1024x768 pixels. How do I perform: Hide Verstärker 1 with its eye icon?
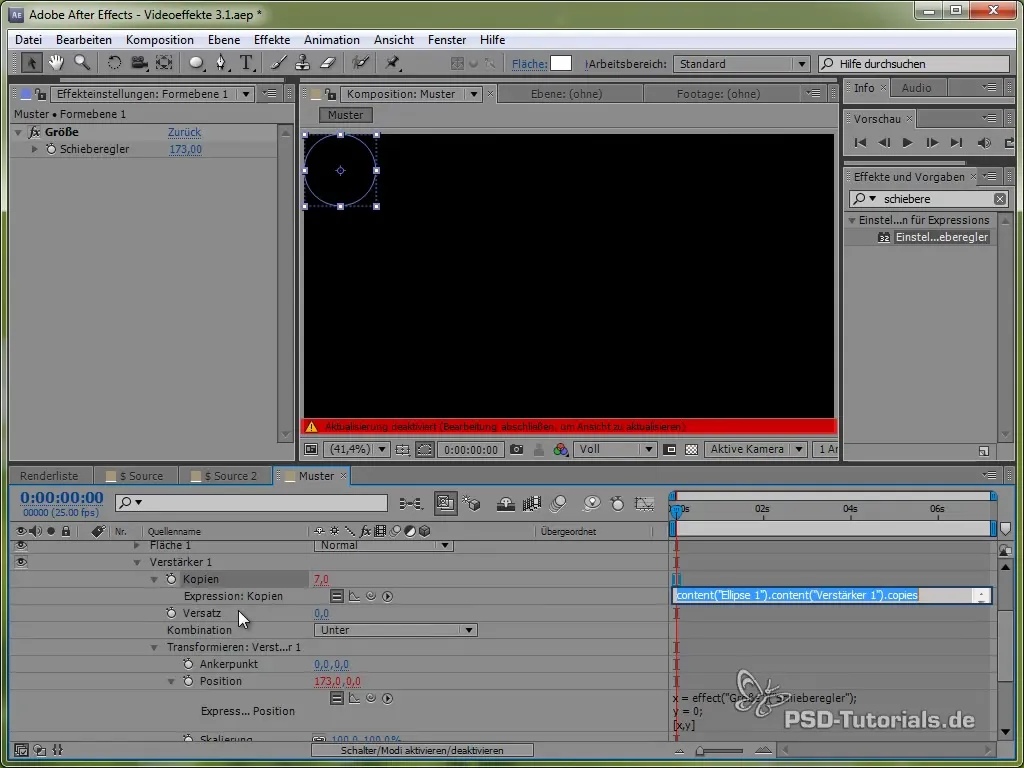21,562
